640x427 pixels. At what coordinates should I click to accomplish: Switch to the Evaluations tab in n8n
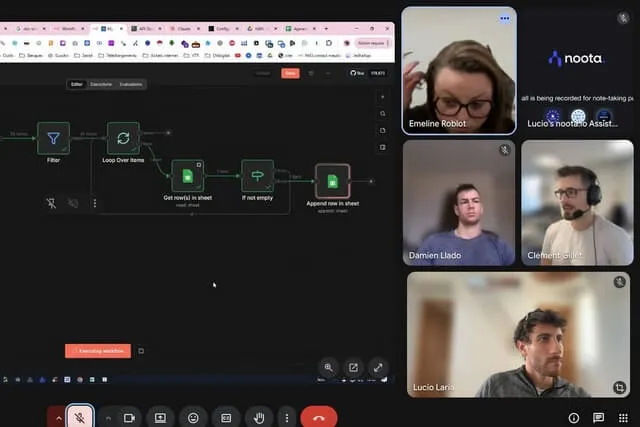click(131, 85)
